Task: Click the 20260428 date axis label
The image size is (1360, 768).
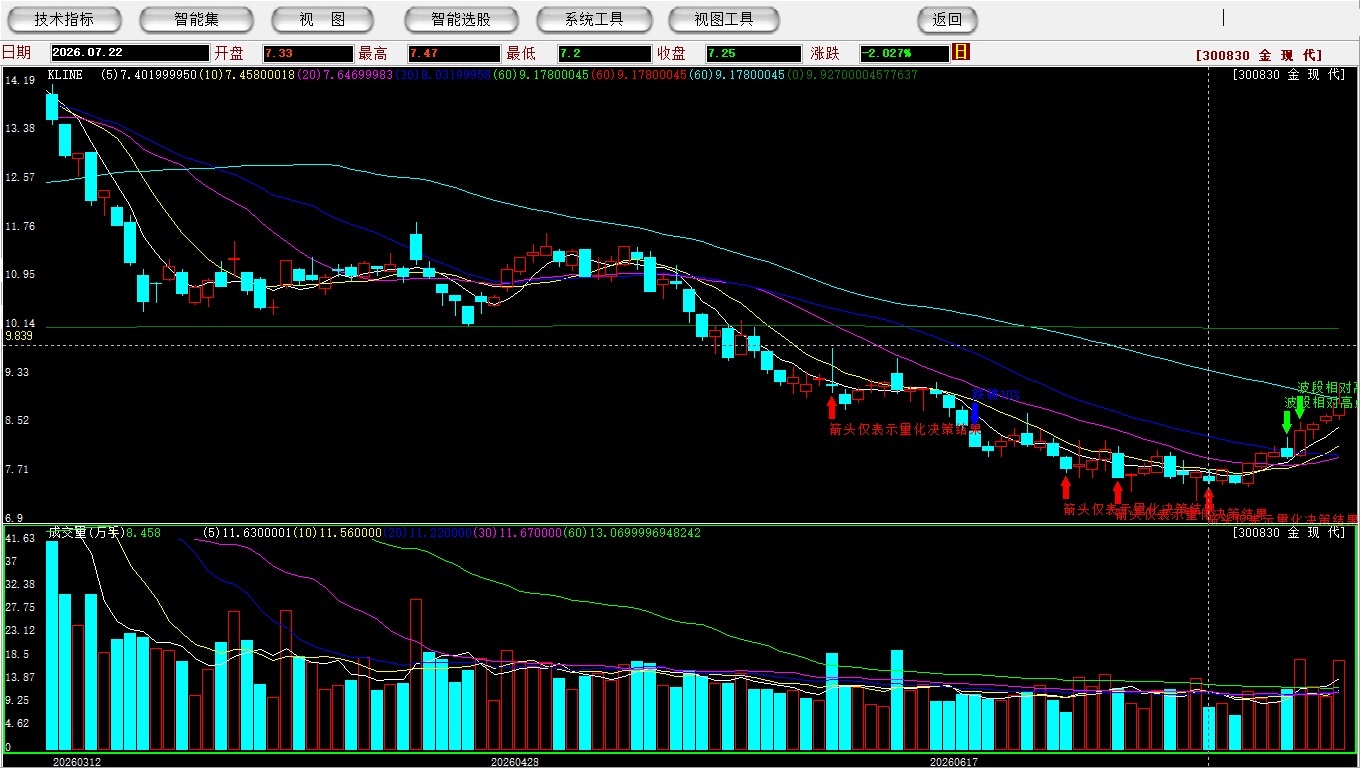Action: coord(515,761)
